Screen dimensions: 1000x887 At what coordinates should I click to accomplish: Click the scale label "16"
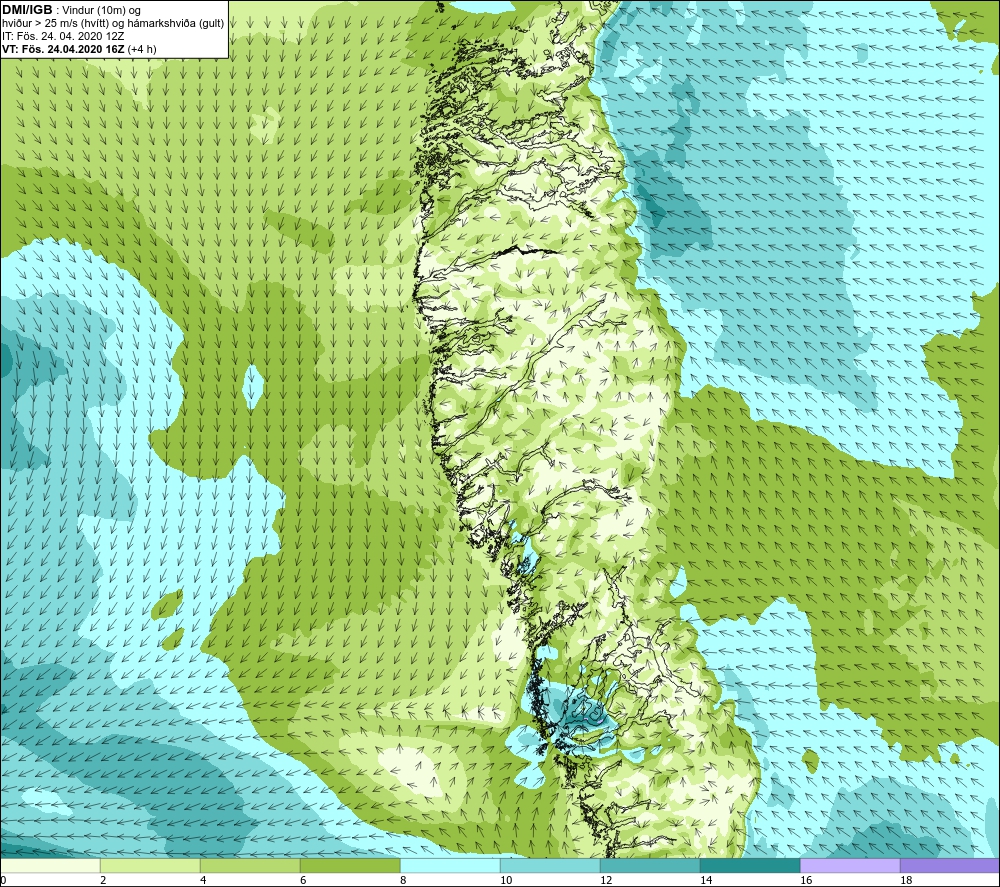coord(806,880)
